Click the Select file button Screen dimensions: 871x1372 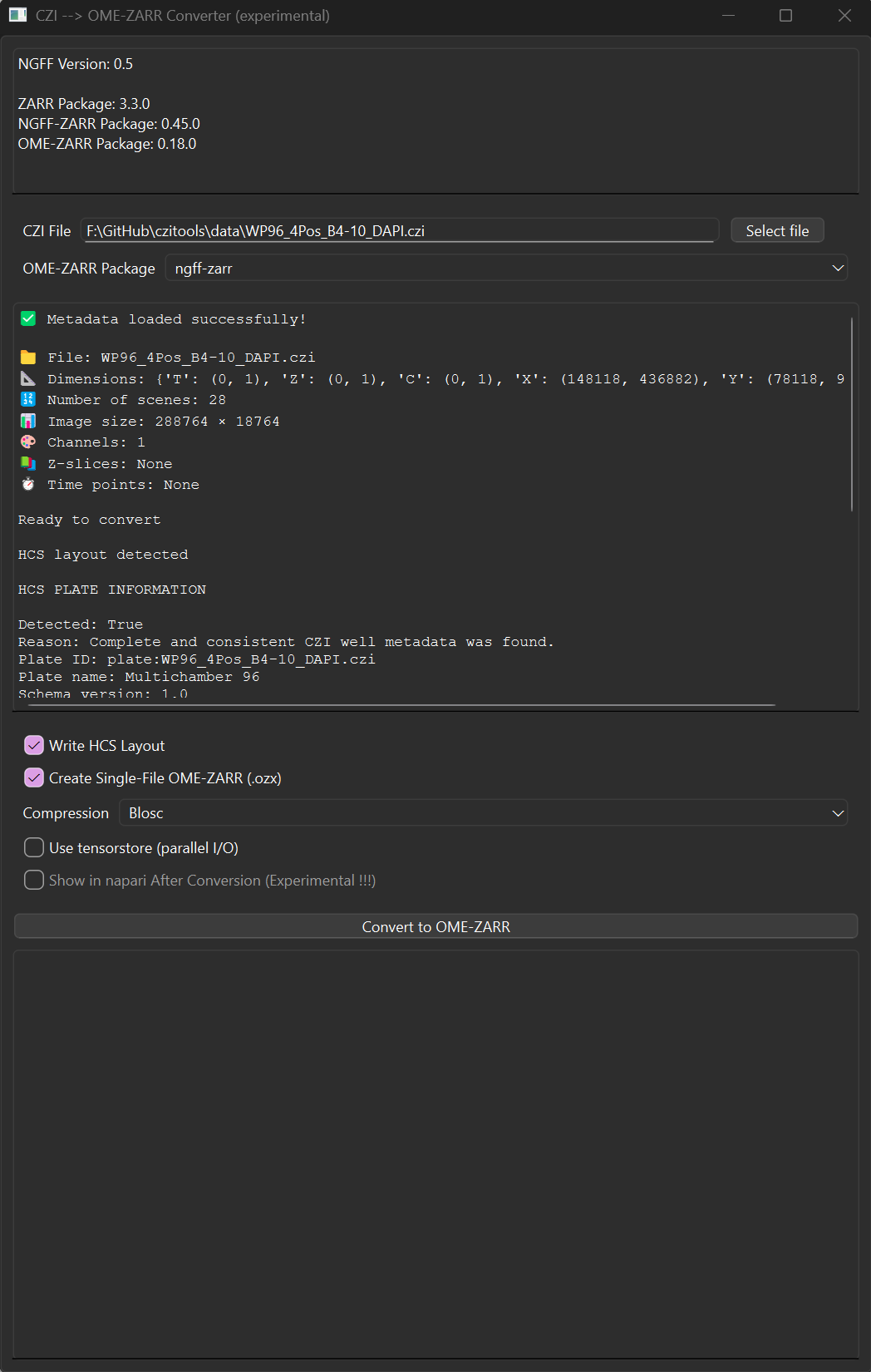[777, 230]
